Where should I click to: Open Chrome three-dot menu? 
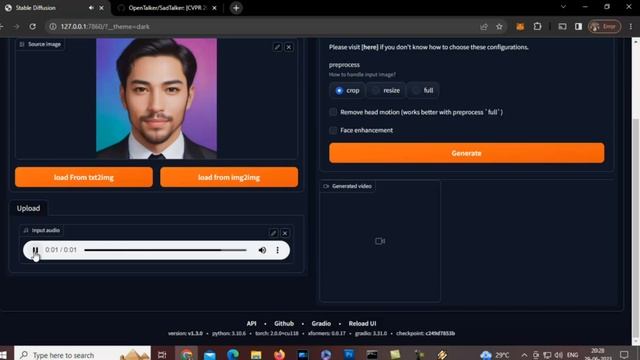(x=631, y=27)
